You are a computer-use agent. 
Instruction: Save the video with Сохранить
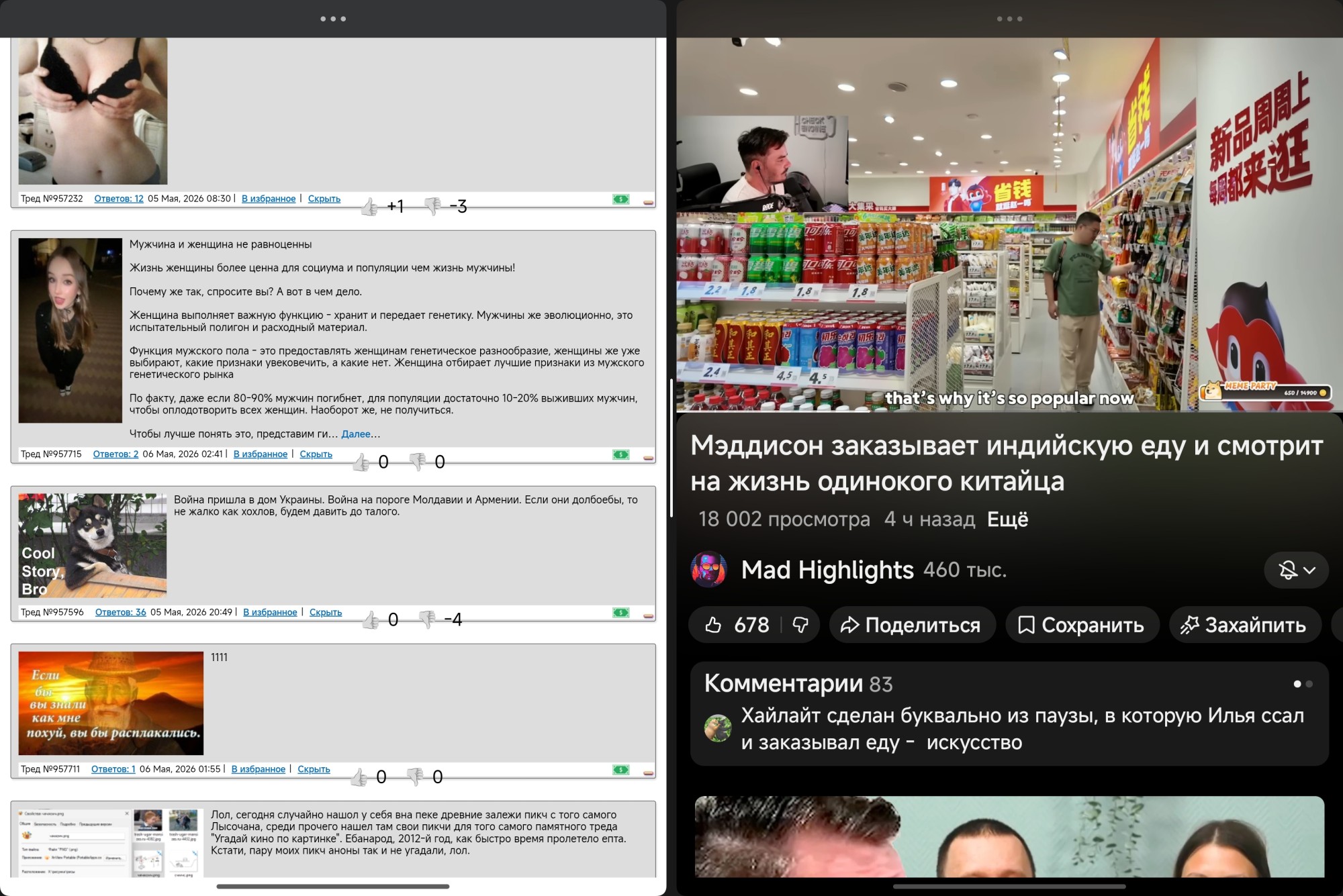pyautogui.click(x=1082, y=625)
